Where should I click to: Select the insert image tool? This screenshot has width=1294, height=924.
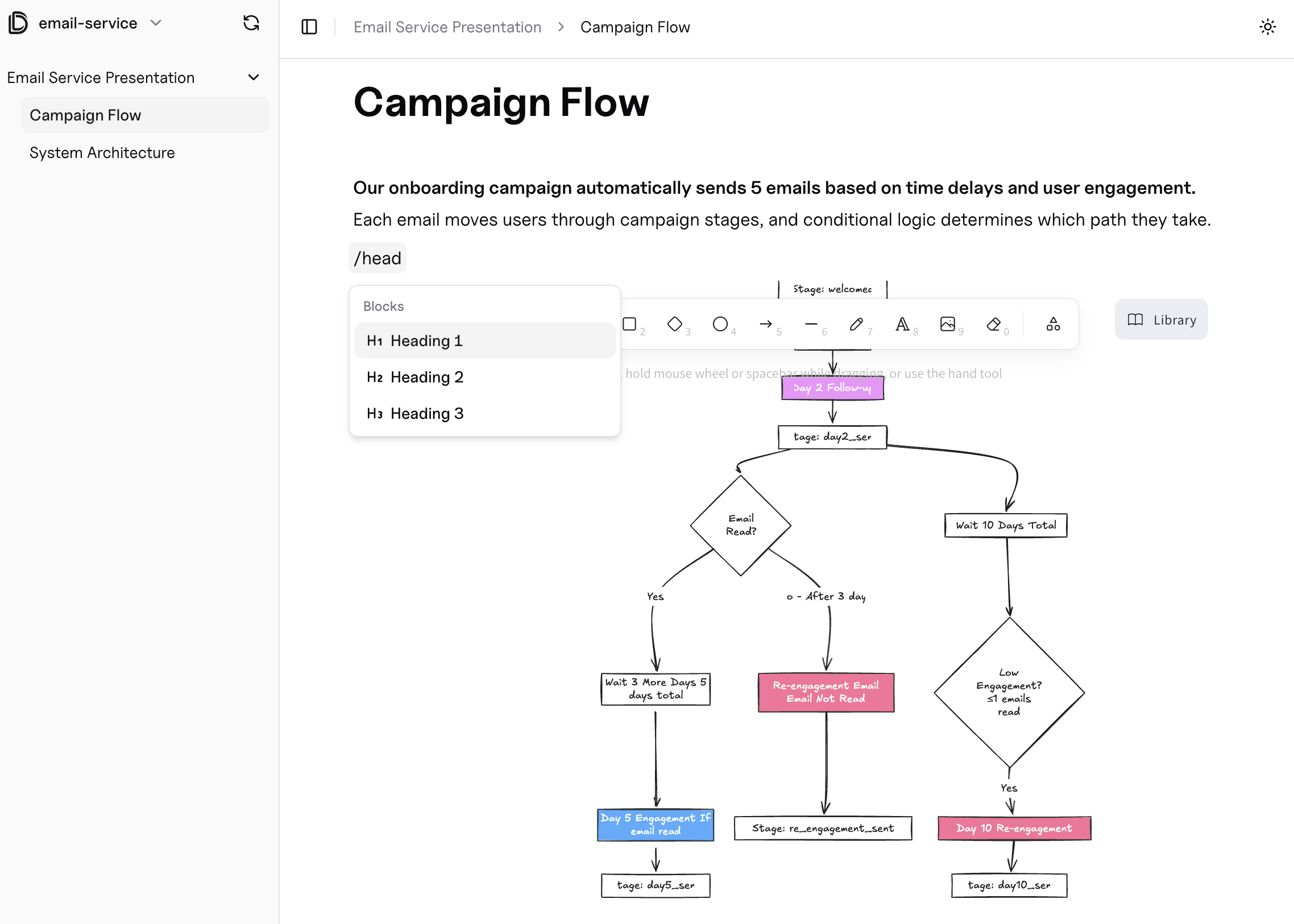click(948, 324)
